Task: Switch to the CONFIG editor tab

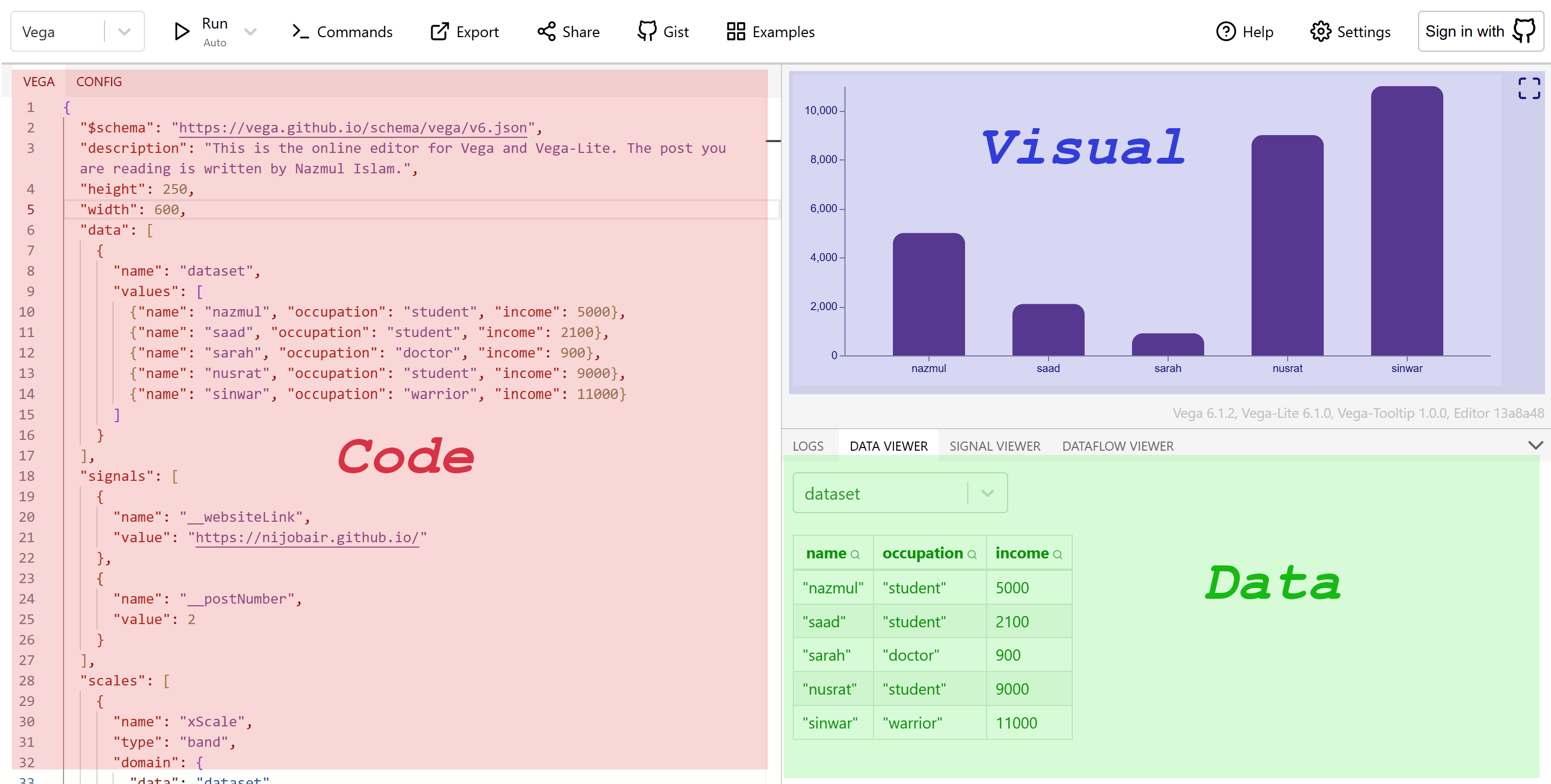Action: pyautogui.click(x=99, y=82)
